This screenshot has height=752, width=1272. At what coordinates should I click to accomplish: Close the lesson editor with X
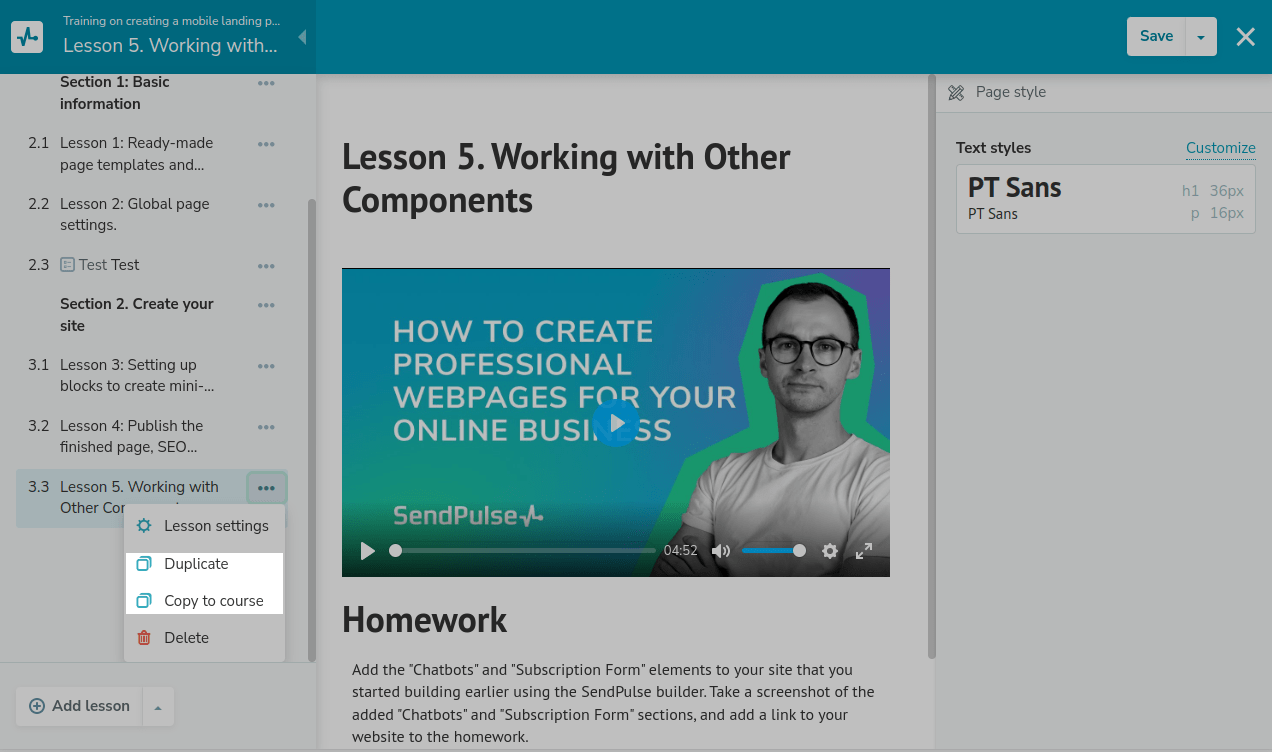coord(1245,37)
